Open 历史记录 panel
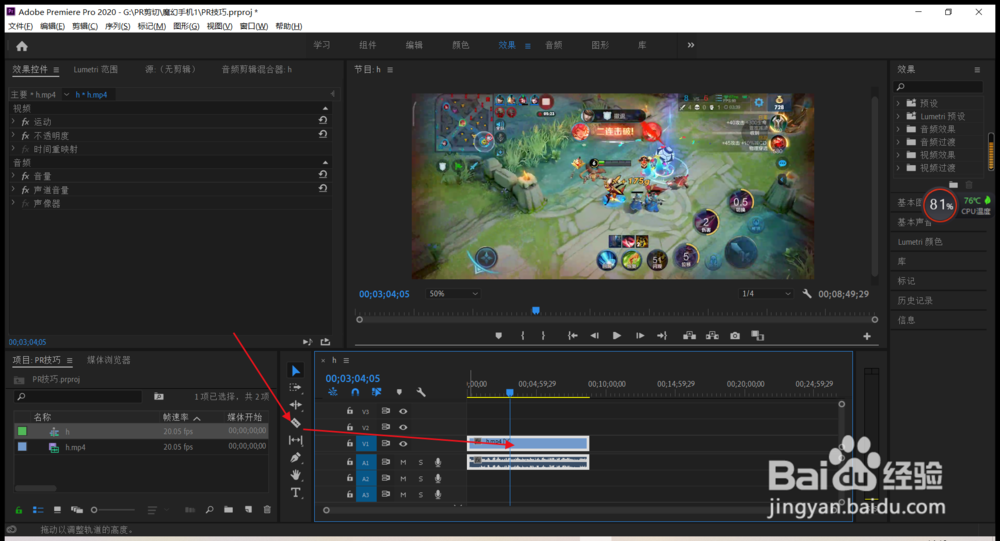This screenshot has height=541, width=1000. point(915,300)
